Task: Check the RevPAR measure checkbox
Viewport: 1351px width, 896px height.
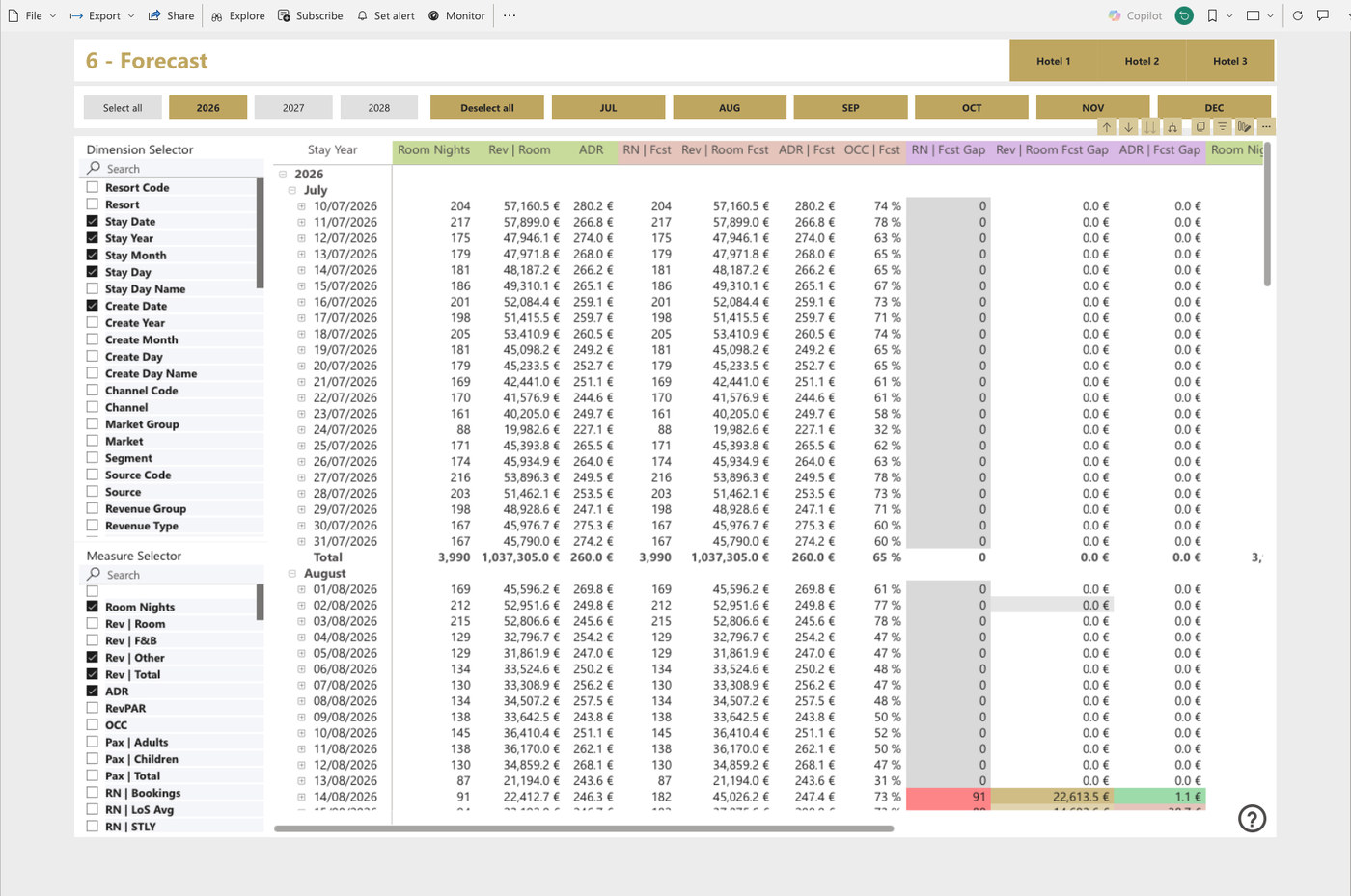Action: 93,708
